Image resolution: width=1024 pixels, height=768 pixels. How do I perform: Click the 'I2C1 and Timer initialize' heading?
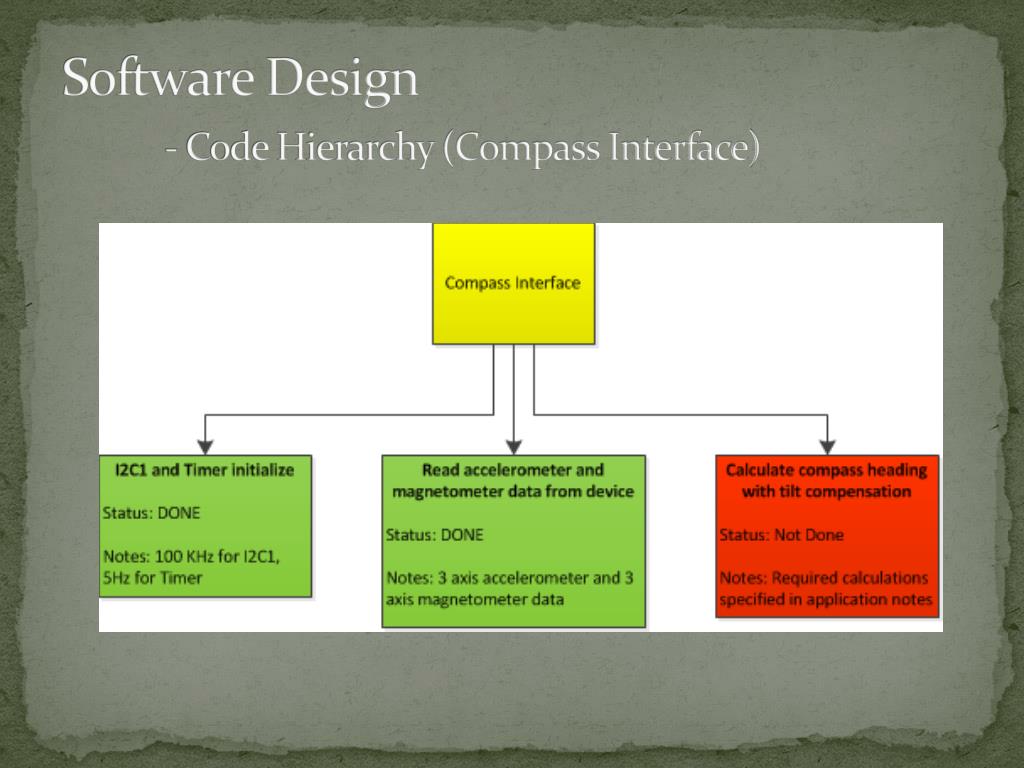pos(204,470)
